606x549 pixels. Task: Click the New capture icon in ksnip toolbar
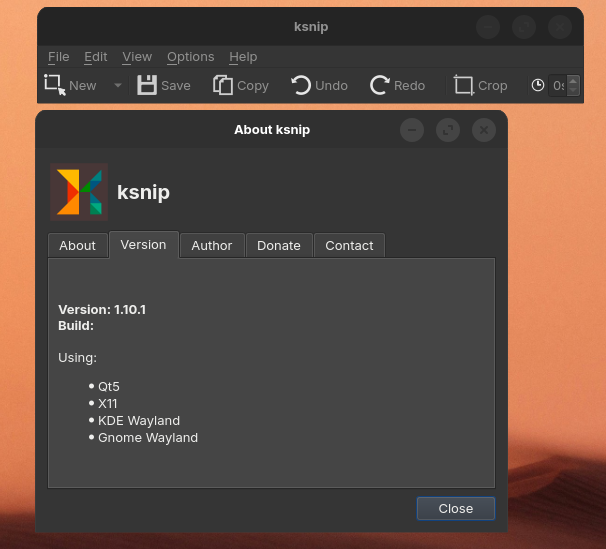(54, 85)
